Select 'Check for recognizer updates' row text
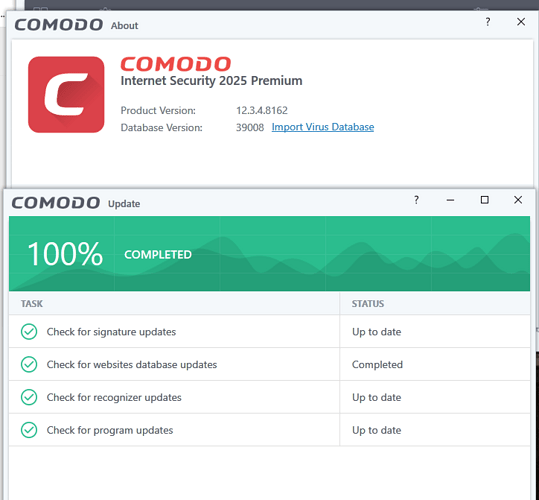 (x=114, y=398)
